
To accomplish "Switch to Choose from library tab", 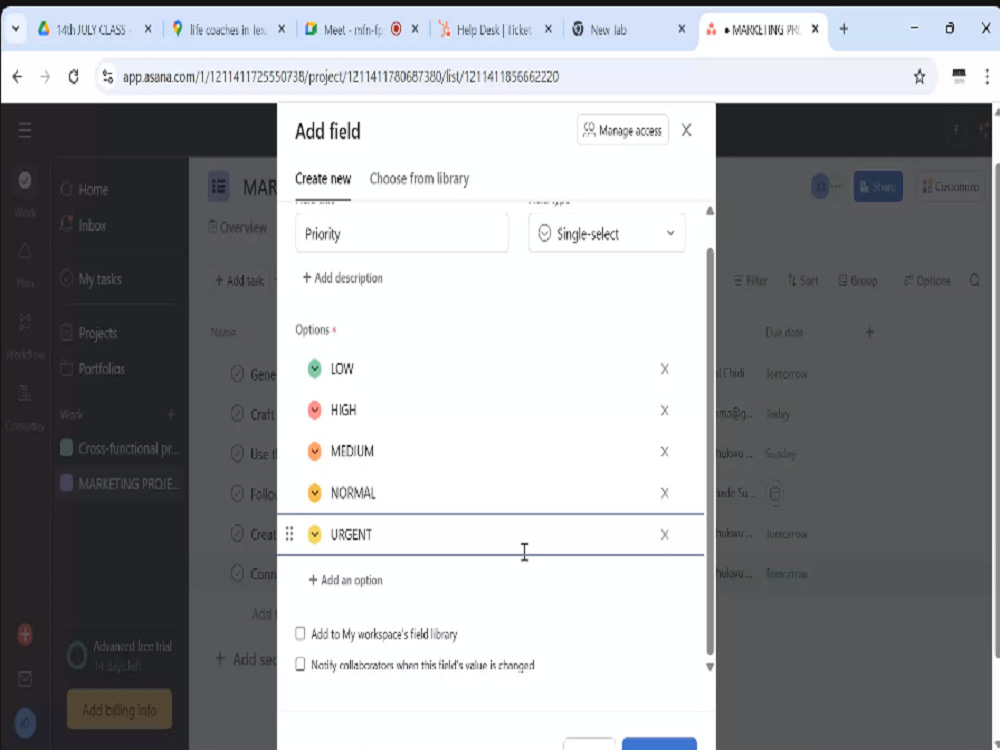I will tap(419, 179).
